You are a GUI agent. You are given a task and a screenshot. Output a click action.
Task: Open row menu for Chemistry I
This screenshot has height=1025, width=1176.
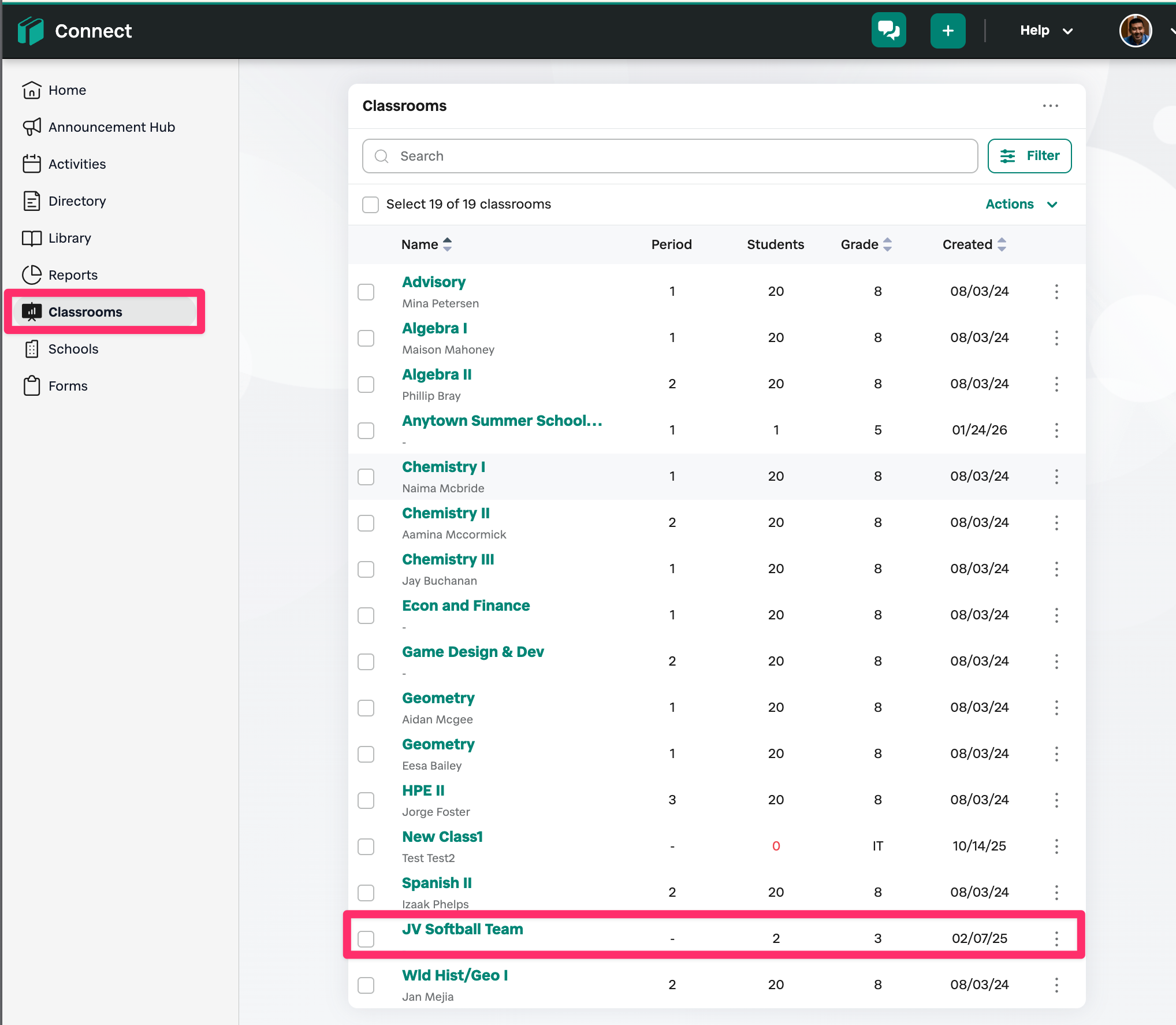1056,476
